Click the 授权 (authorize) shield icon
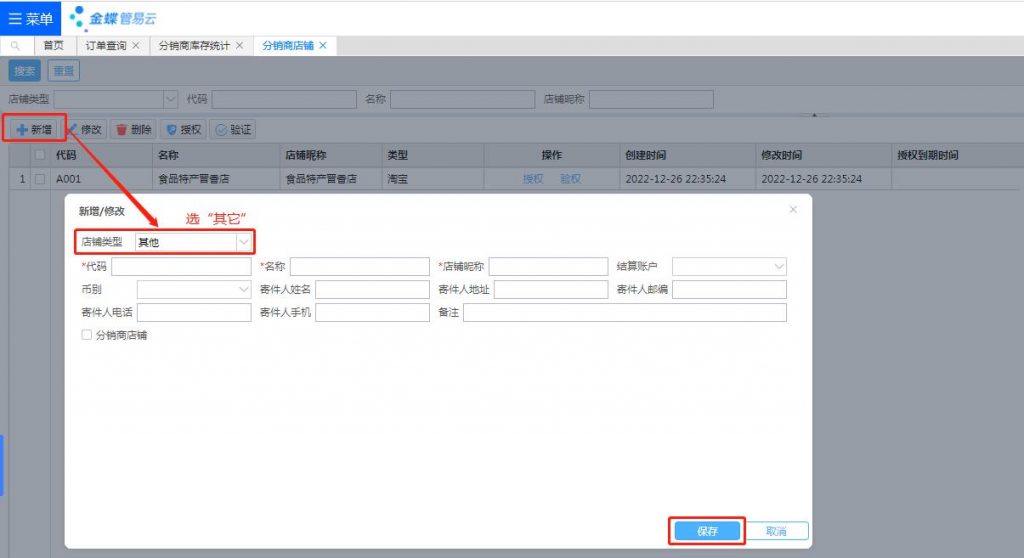1024x558 pixels. (x=171, y=130)
